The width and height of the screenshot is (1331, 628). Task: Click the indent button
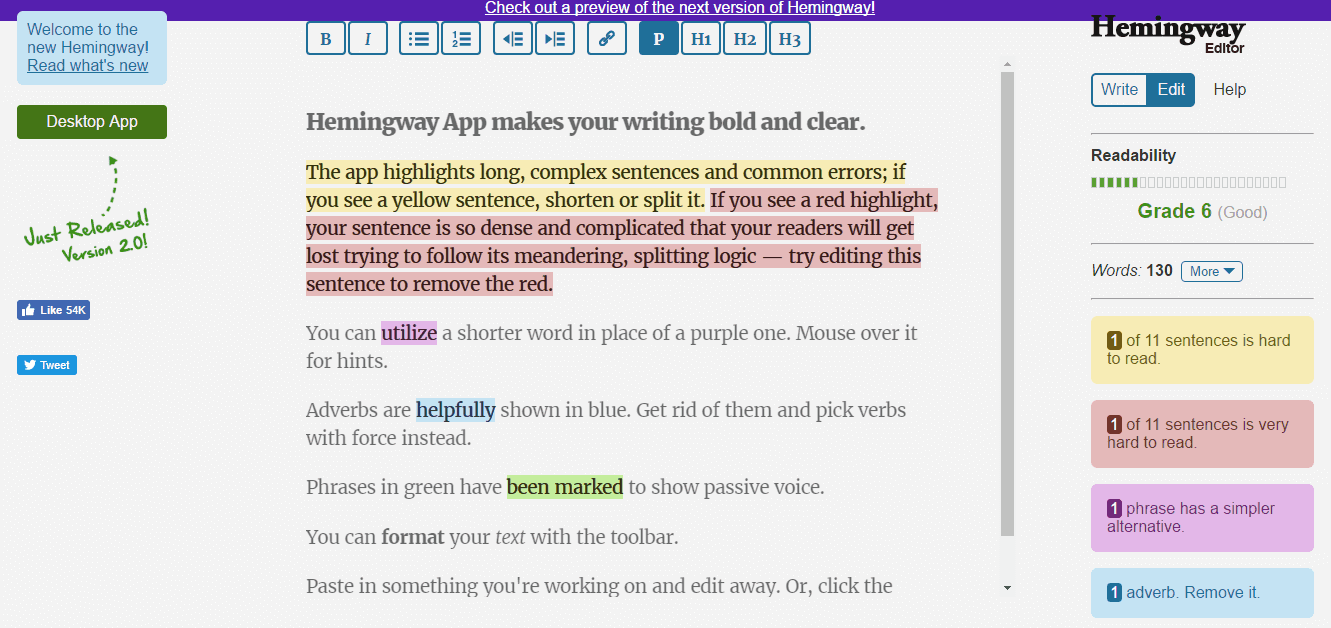click(x=555, y=39)
